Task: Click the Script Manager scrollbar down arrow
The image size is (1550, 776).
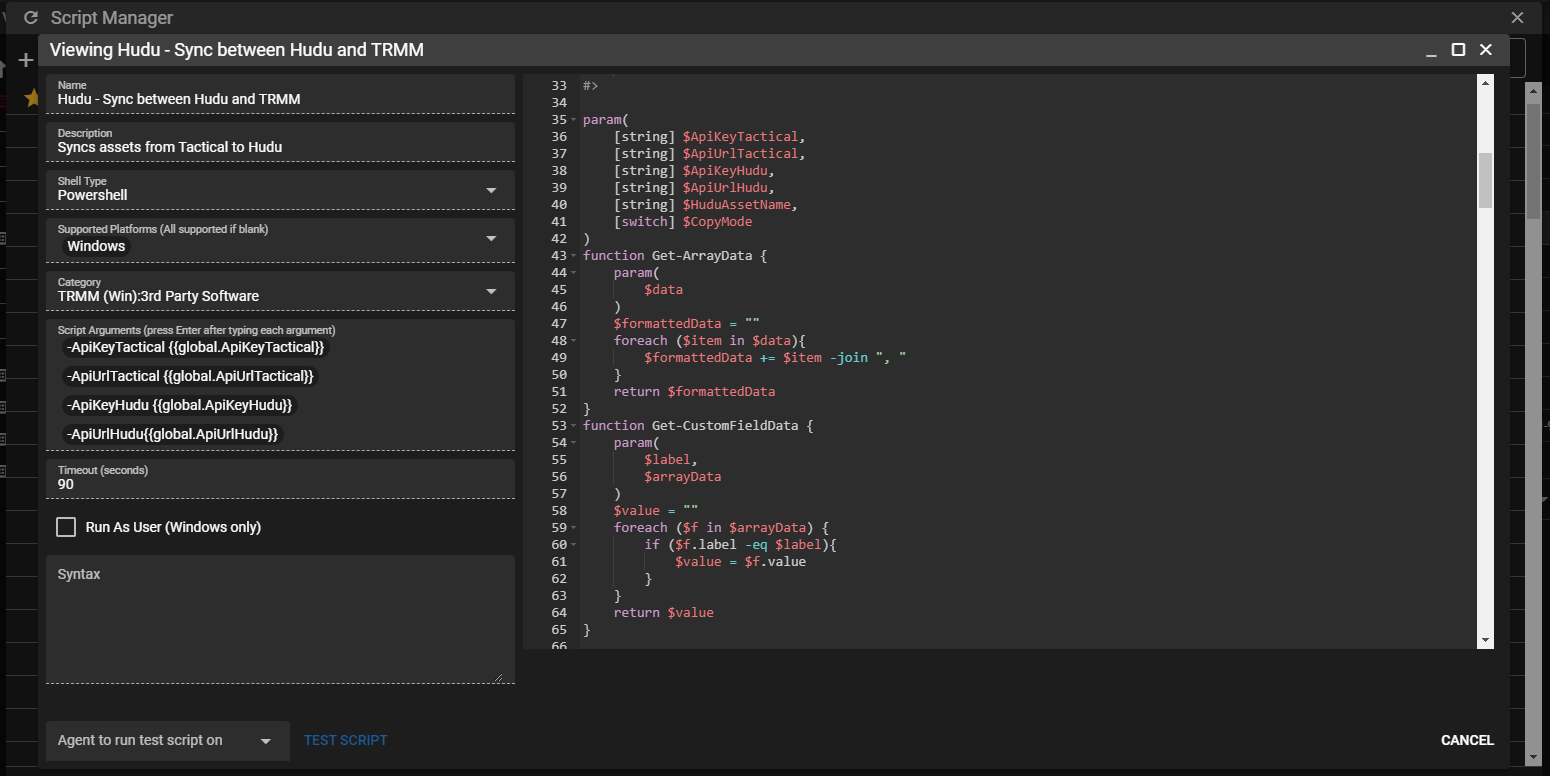Action: [x=1534, y=757]
